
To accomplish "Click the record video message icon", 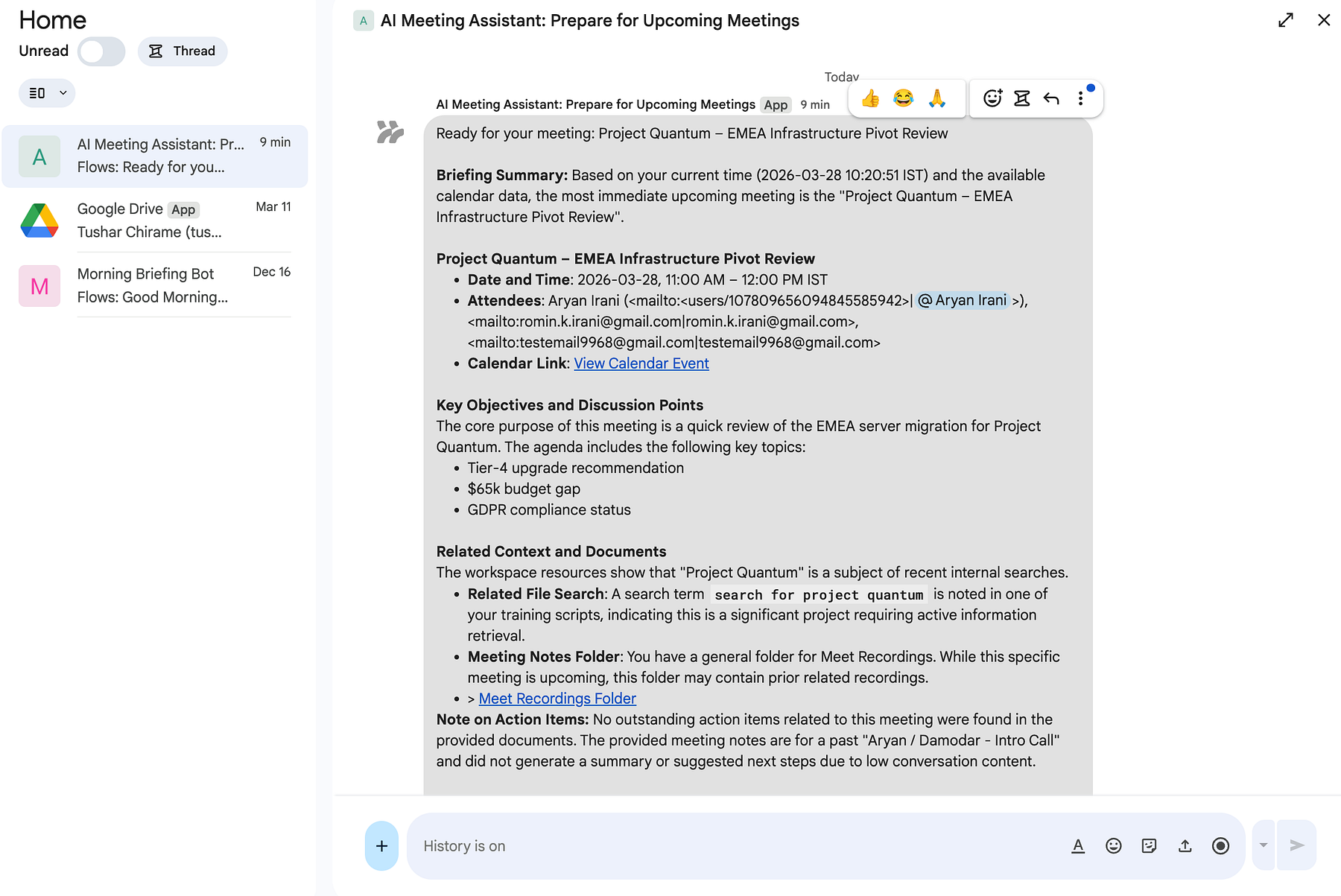I will click(1220, 846).
